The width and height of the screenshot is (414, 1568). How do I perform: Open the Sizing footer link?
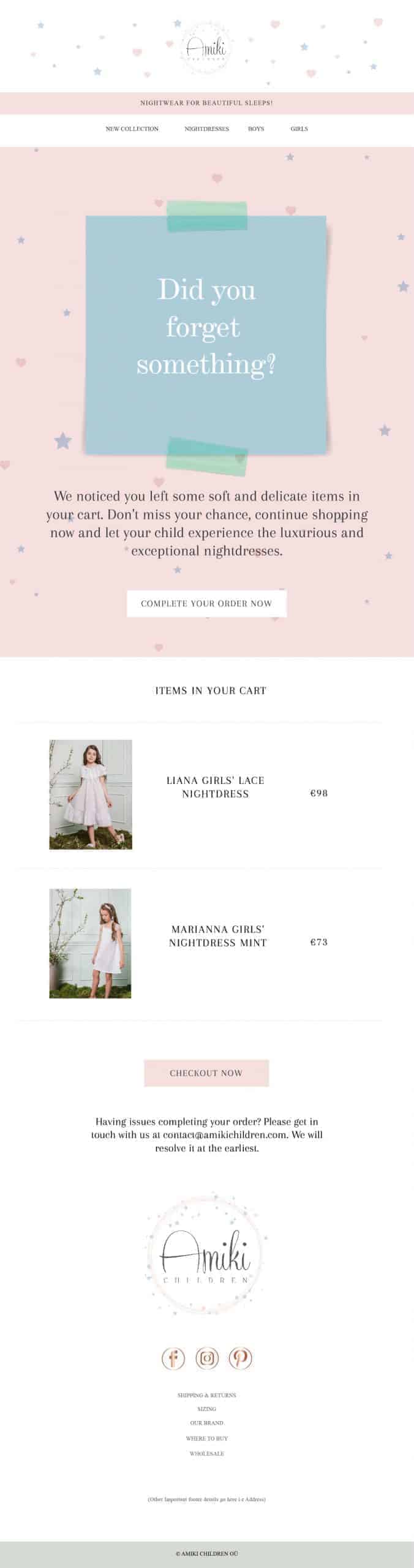(x=207, y=1409)
